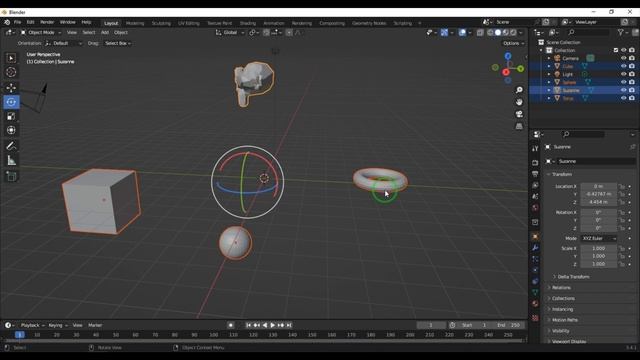Play the animation forward
640x360 pixels.
click(x=273, y=325)
